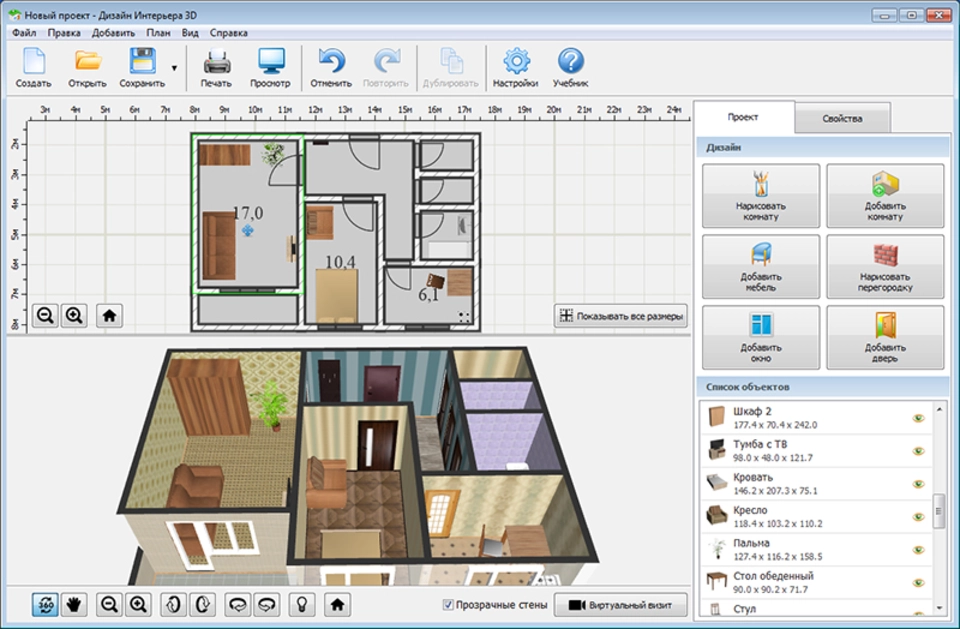
Task: Select Шкаф 2 in object list
Action: coord(816,418)
